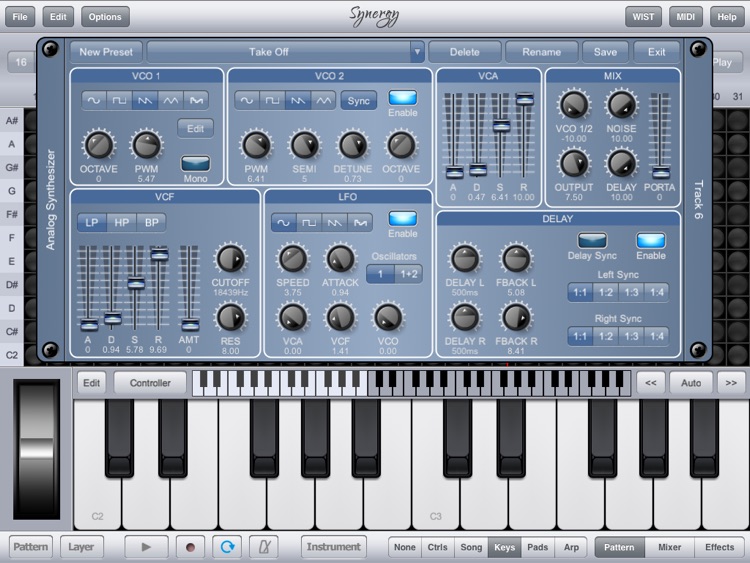Toggle the loop icon
This screenshot has height=563, width=750.
click(227, 547)
